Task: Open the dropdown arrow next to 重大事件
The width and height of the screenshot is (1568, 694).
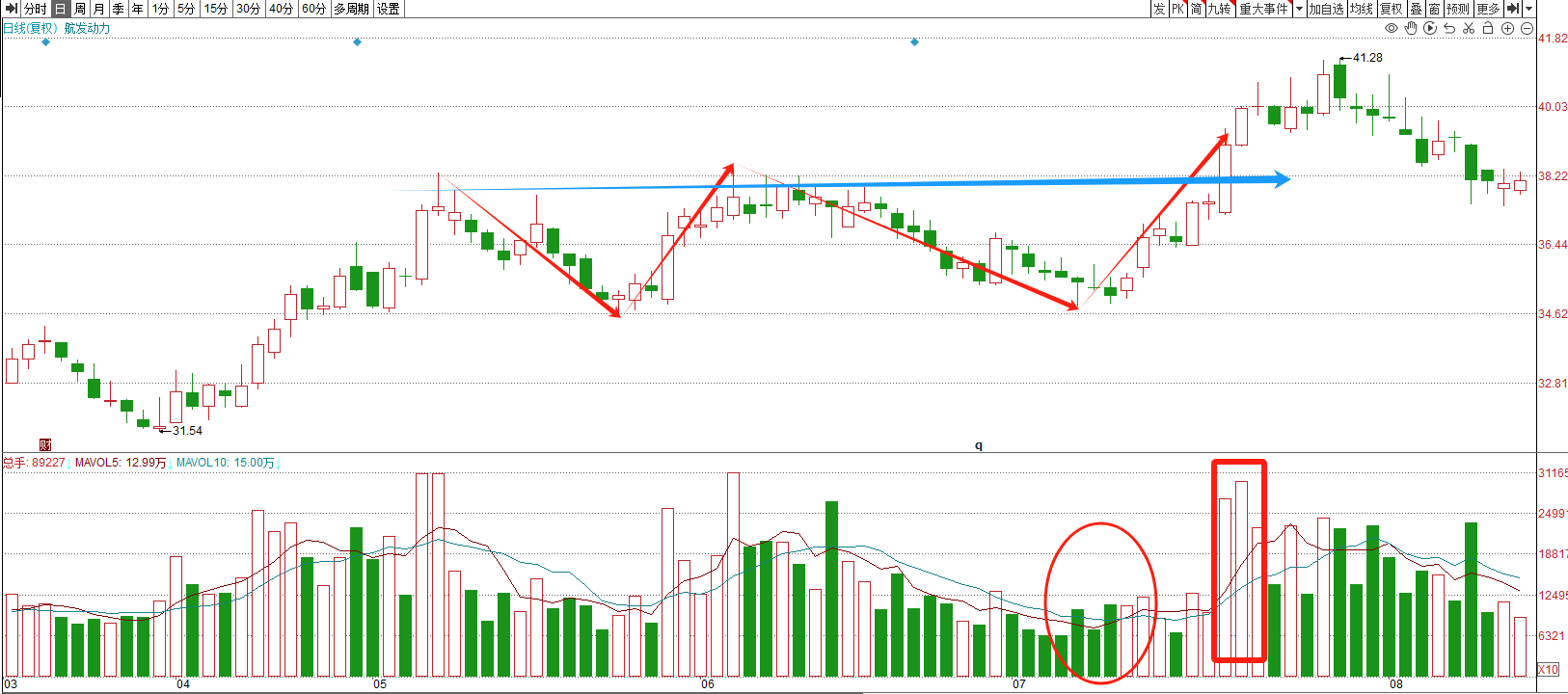Action: (x=1299, y=9)
